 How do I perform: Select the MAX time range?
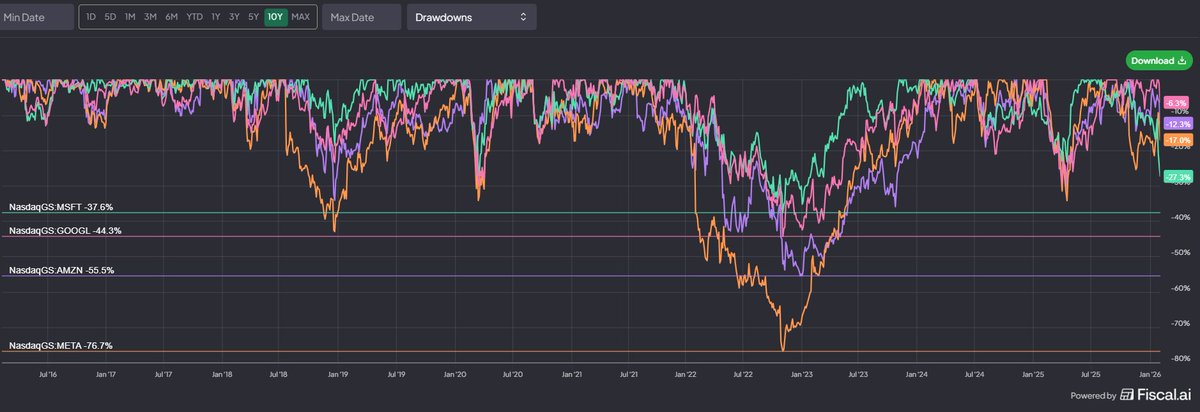point(301,17)
